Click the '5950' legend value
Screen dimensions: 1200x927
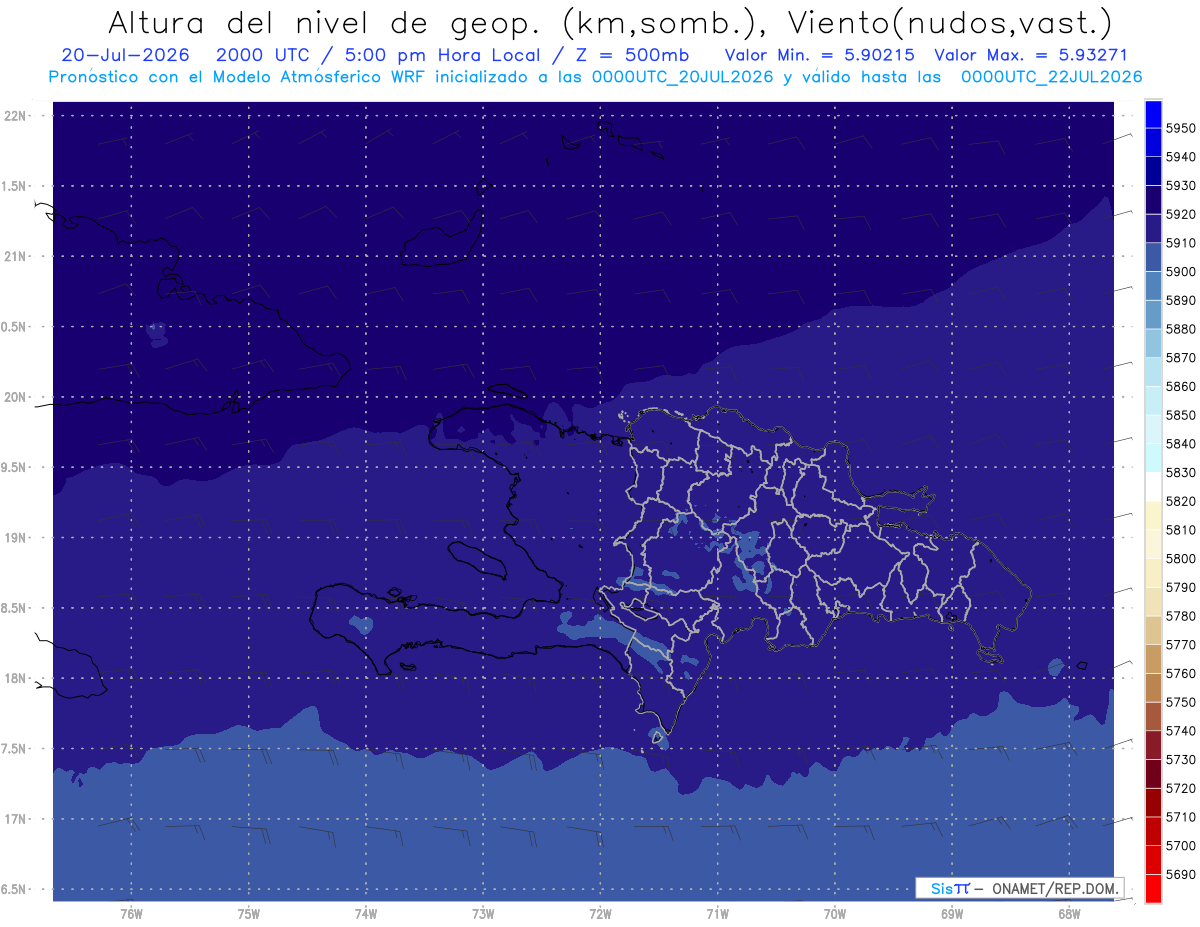coord(1181,128)
